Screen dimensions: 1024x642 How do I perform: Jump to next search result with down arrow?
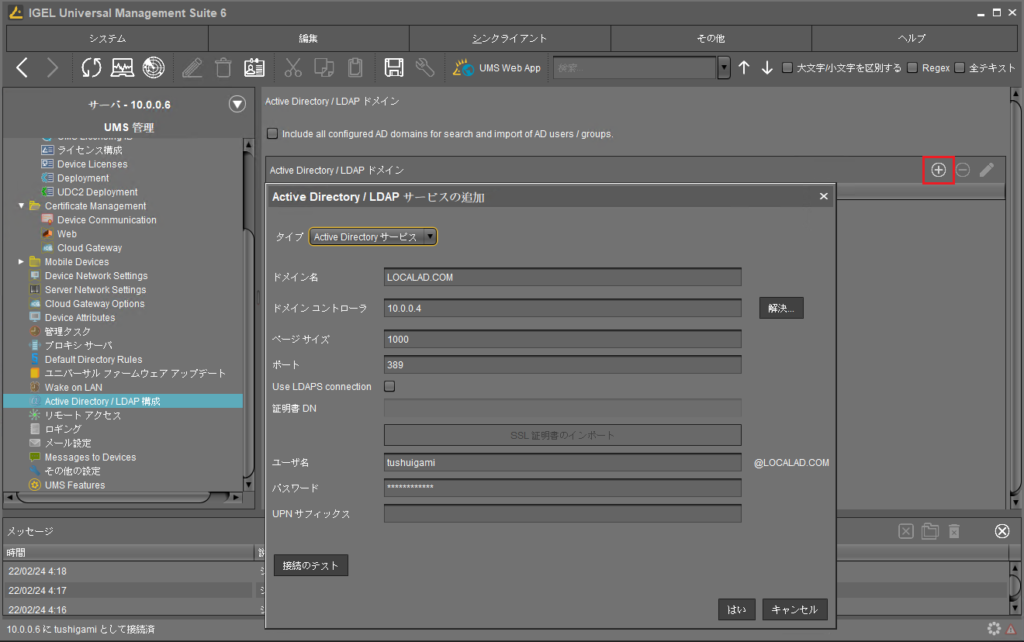point(767,68)
